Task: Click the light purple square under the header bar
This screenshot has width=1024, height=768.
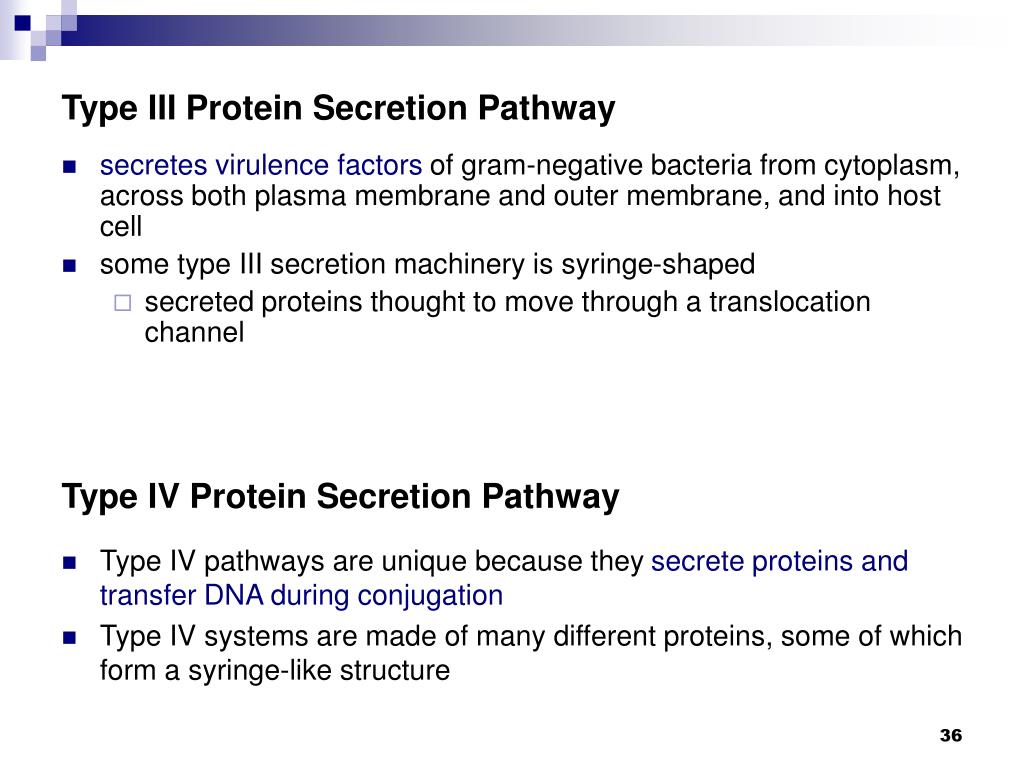Action: 38,53
